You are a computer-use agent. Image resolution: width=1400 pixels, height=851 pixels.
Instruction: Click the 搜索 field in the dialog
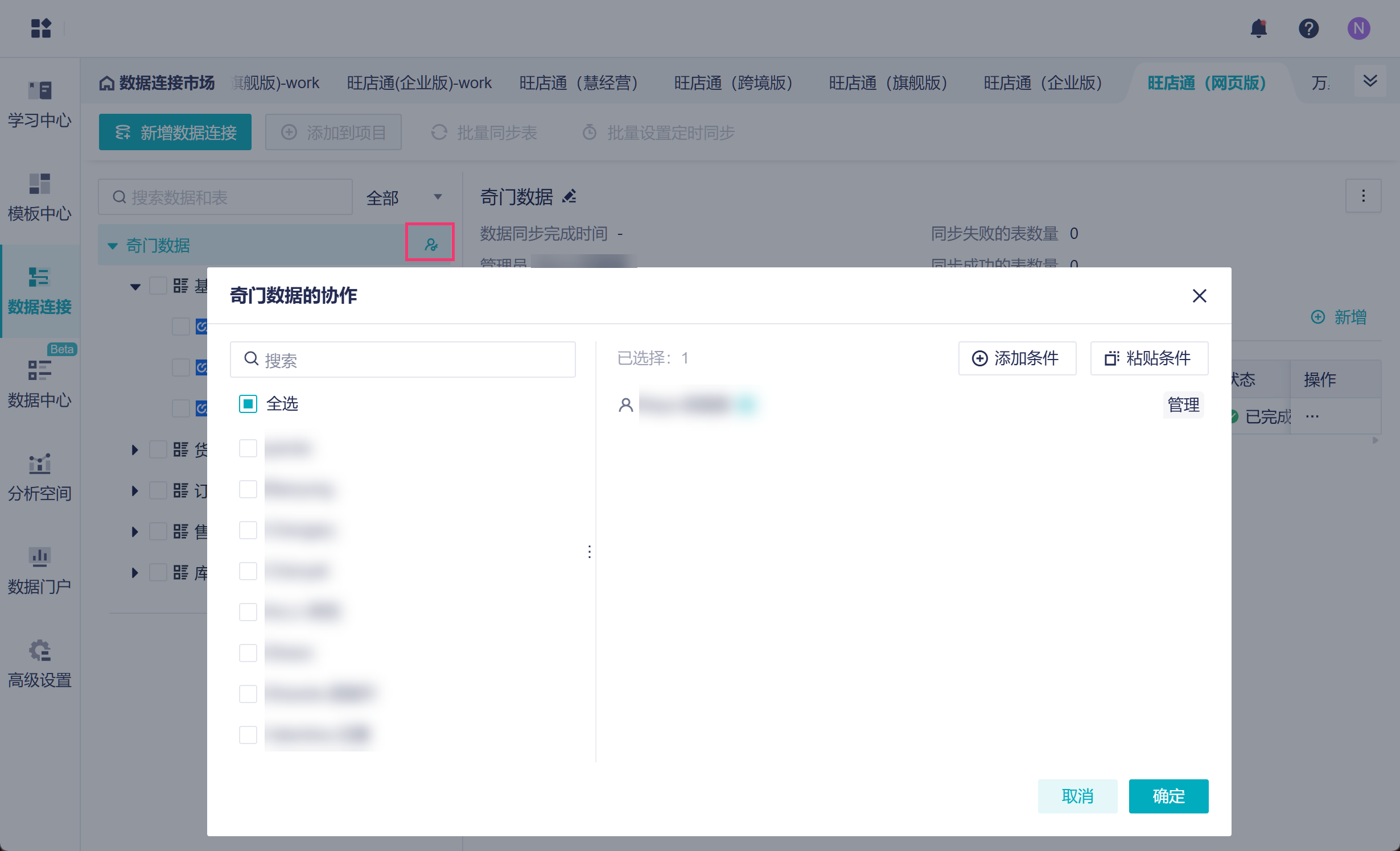(403, 360)
